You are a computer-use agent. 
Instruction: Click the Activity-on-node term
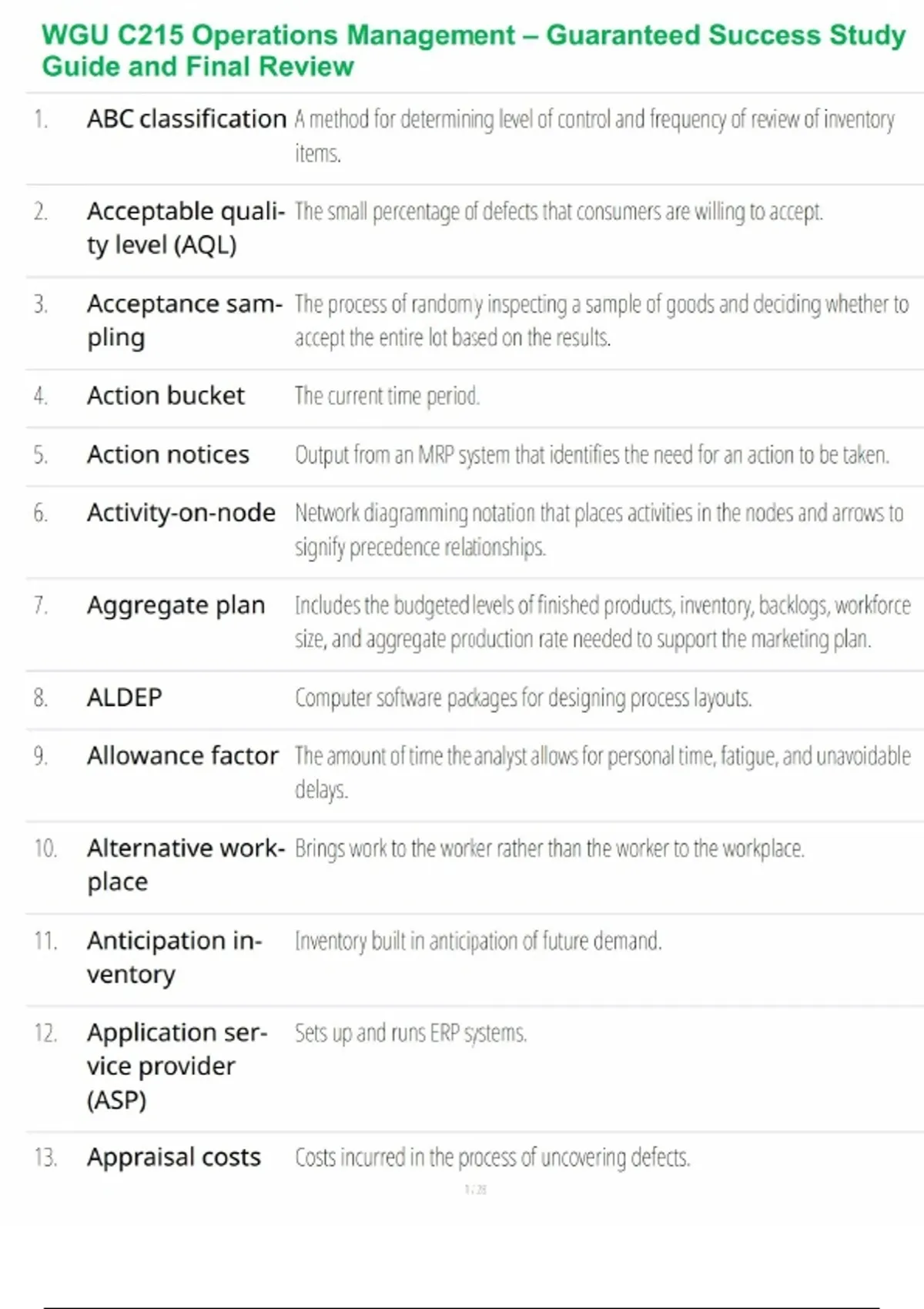coord(181,513)
